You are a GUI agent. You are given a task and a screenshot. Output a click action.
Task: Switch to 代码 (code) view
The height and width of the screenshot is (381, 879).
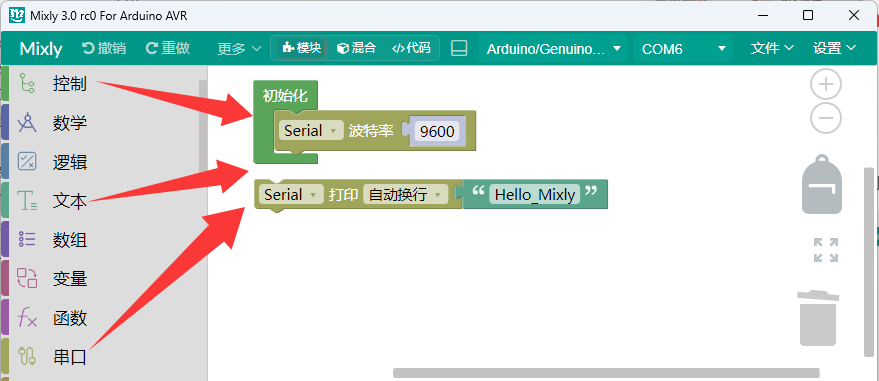[x=411, y=48]
